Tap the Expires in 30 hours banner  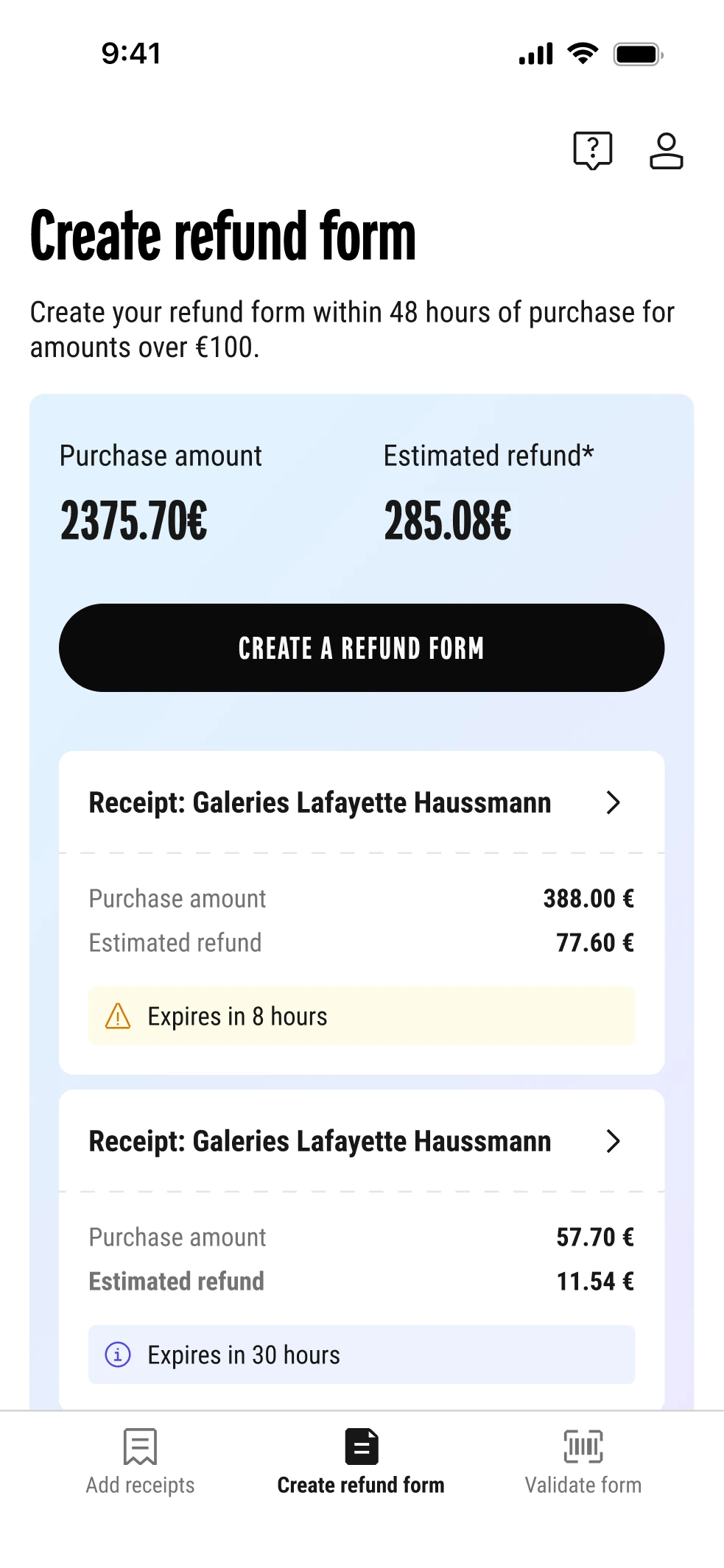click(361, 1355)
